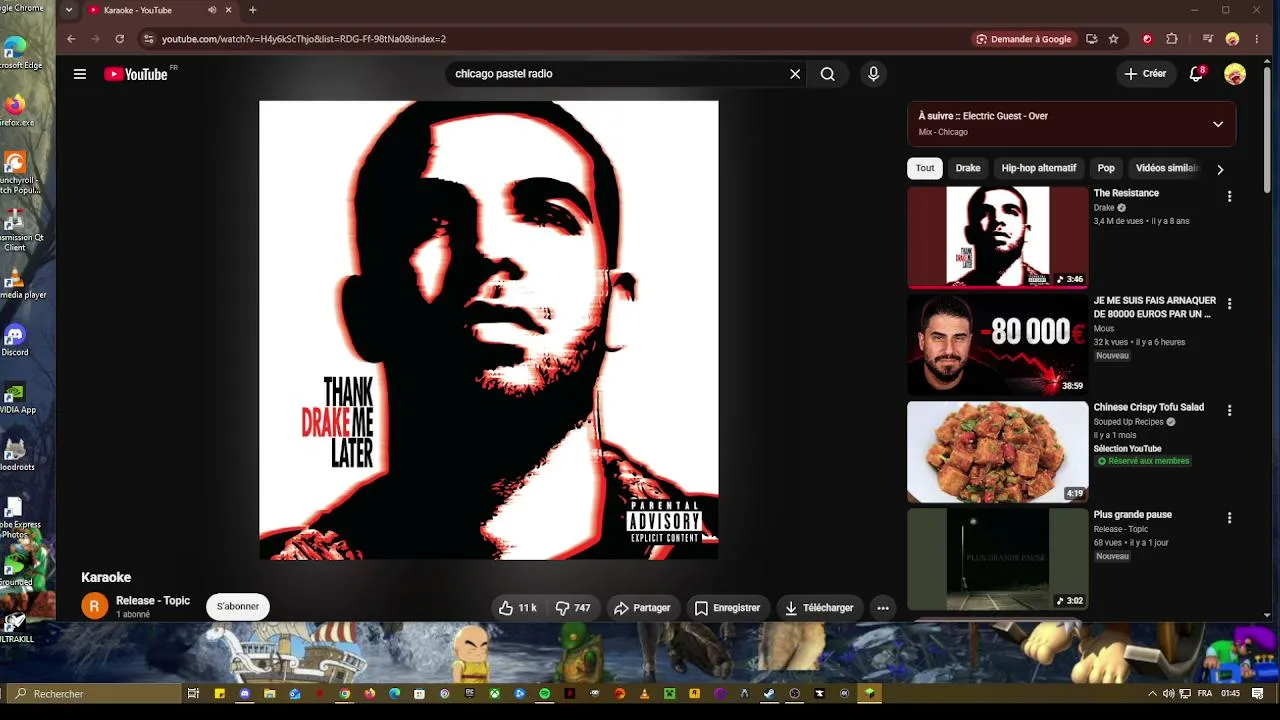Open options for The Resistance video
This screenshot has height=720, width=1280.
pos(1229,197)
